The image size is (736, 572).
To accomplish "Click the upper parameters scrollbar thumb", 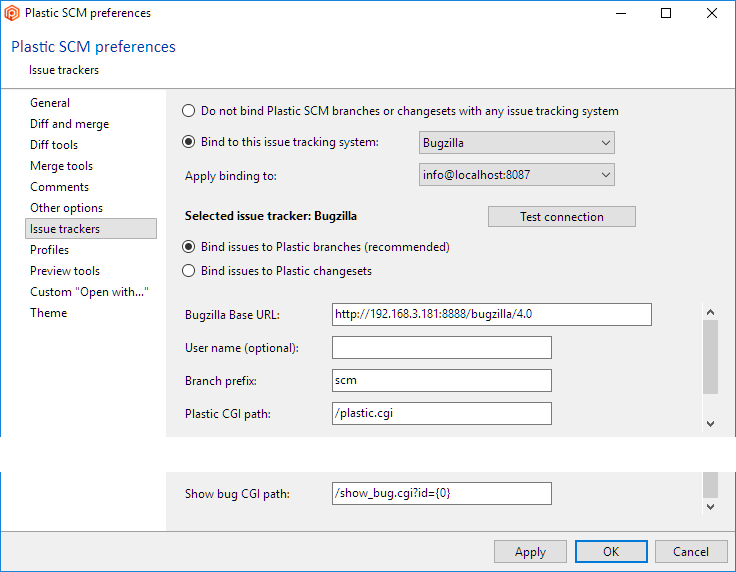I will [x=710, y=357].
